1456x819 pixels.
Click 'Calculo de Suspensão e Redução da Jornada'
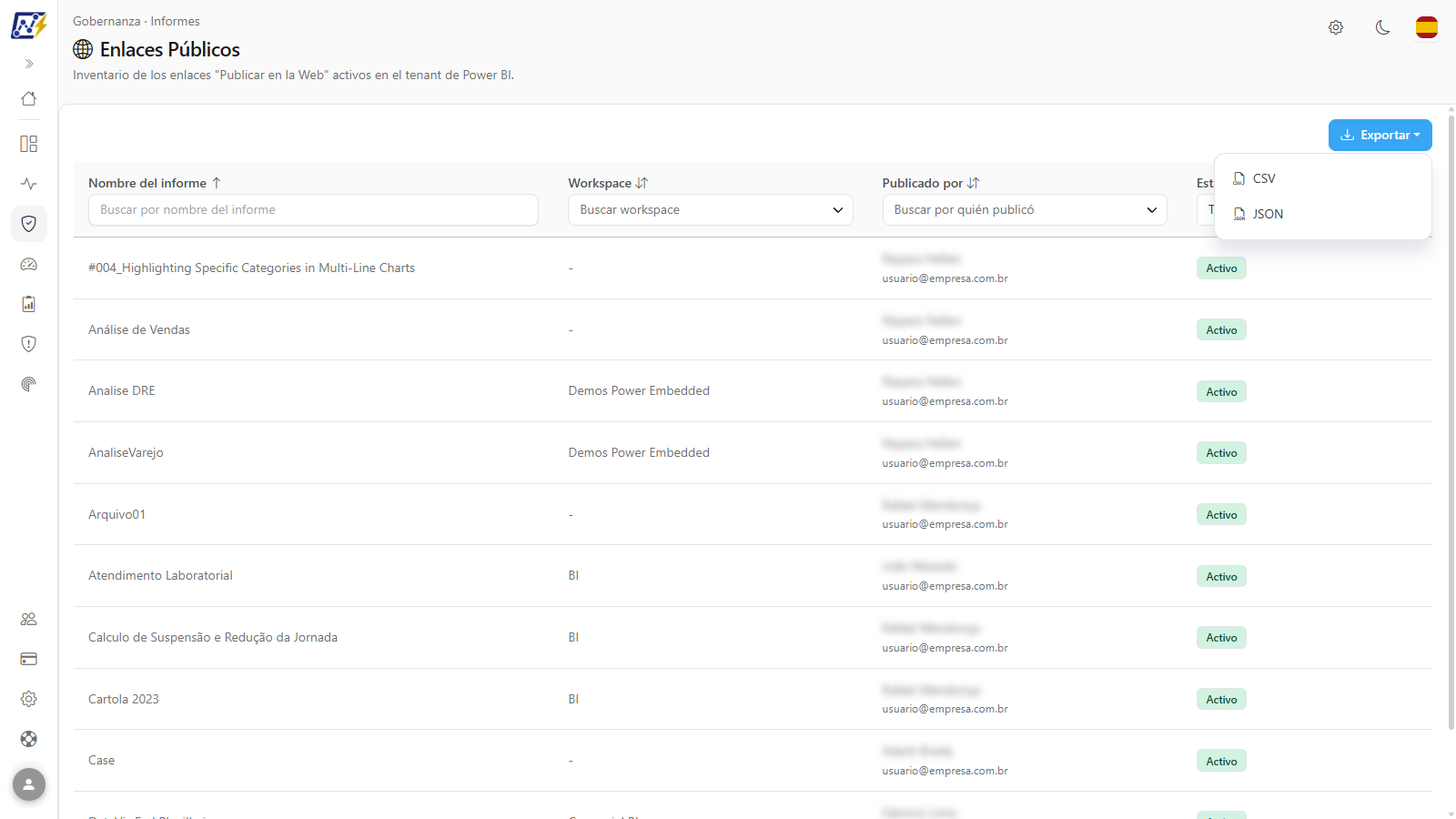coord(213,637)
